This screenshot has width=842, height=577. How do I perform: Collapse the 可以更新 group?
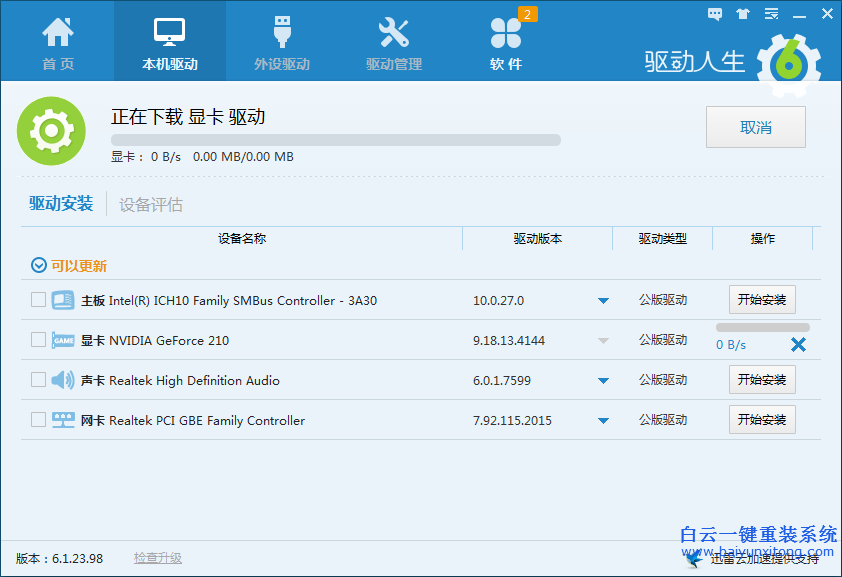pos(36,266)
